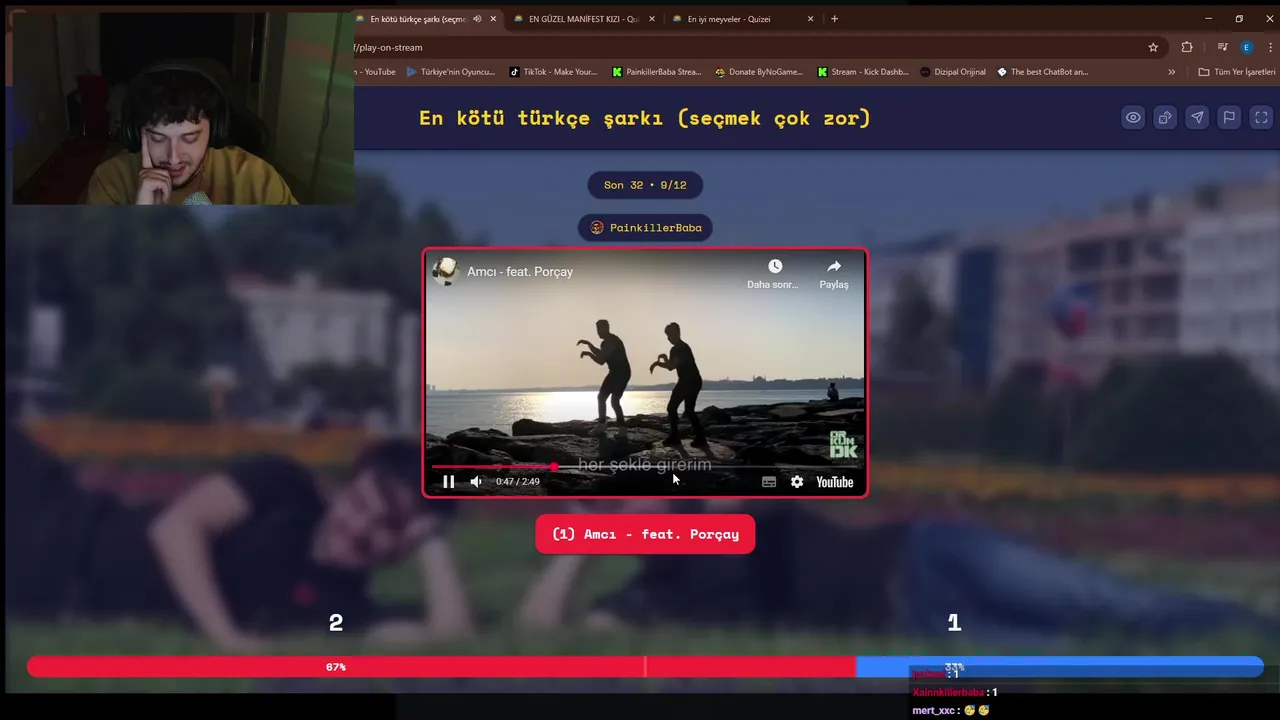Close the En iyi meyveler tab
1280x720 pixels.
tap(811, 19)
